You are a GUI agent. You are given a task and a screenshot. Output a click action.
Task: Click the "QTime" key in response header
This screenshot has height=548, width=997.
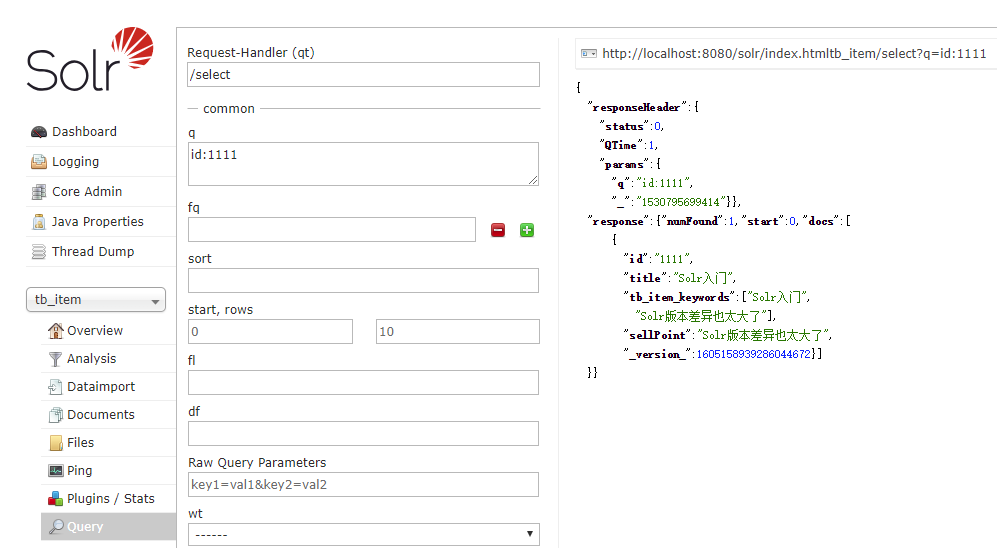click(621, 145)
